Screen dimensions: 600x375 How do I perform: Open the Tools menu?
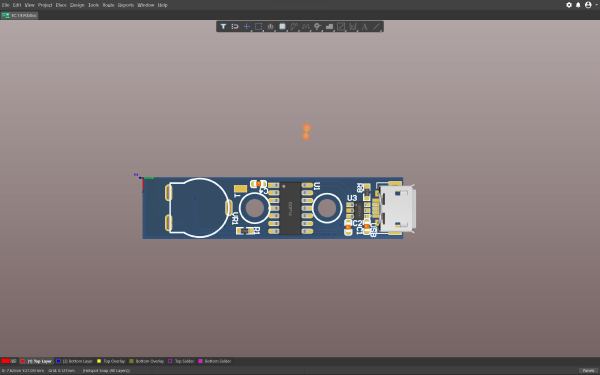[x=93, y=5]
